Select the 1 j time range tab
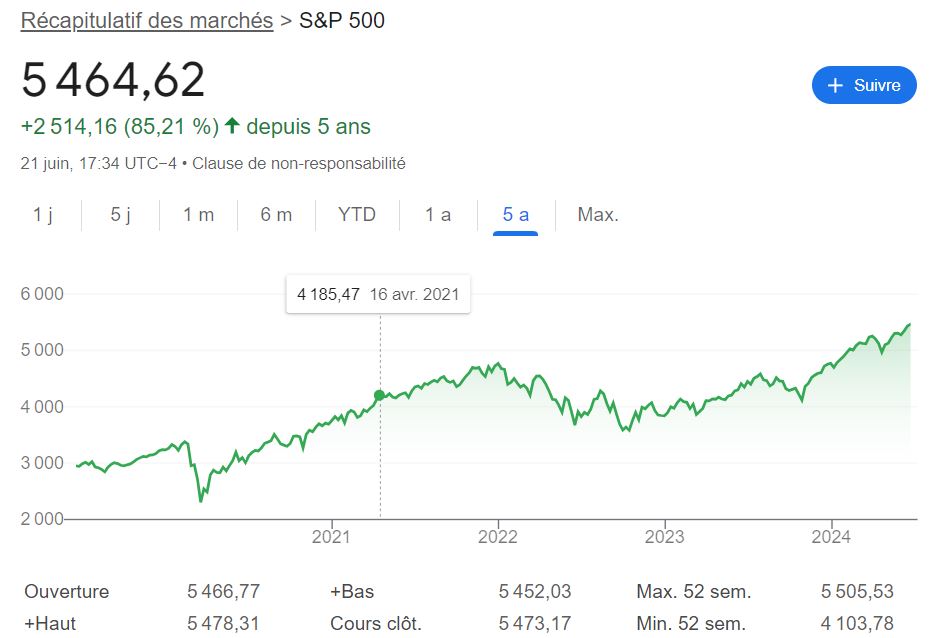950x638 pixels. click(43, 215)
